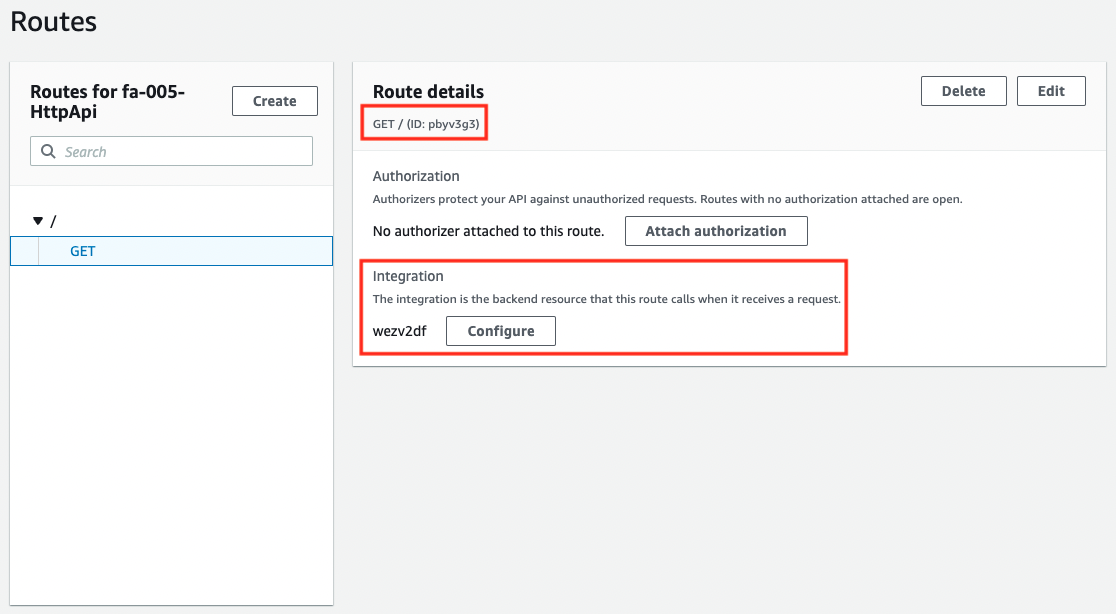Screen dimensions: 1116x614
Task: Configure the wezv2df integration
Action: click(500, 330)
